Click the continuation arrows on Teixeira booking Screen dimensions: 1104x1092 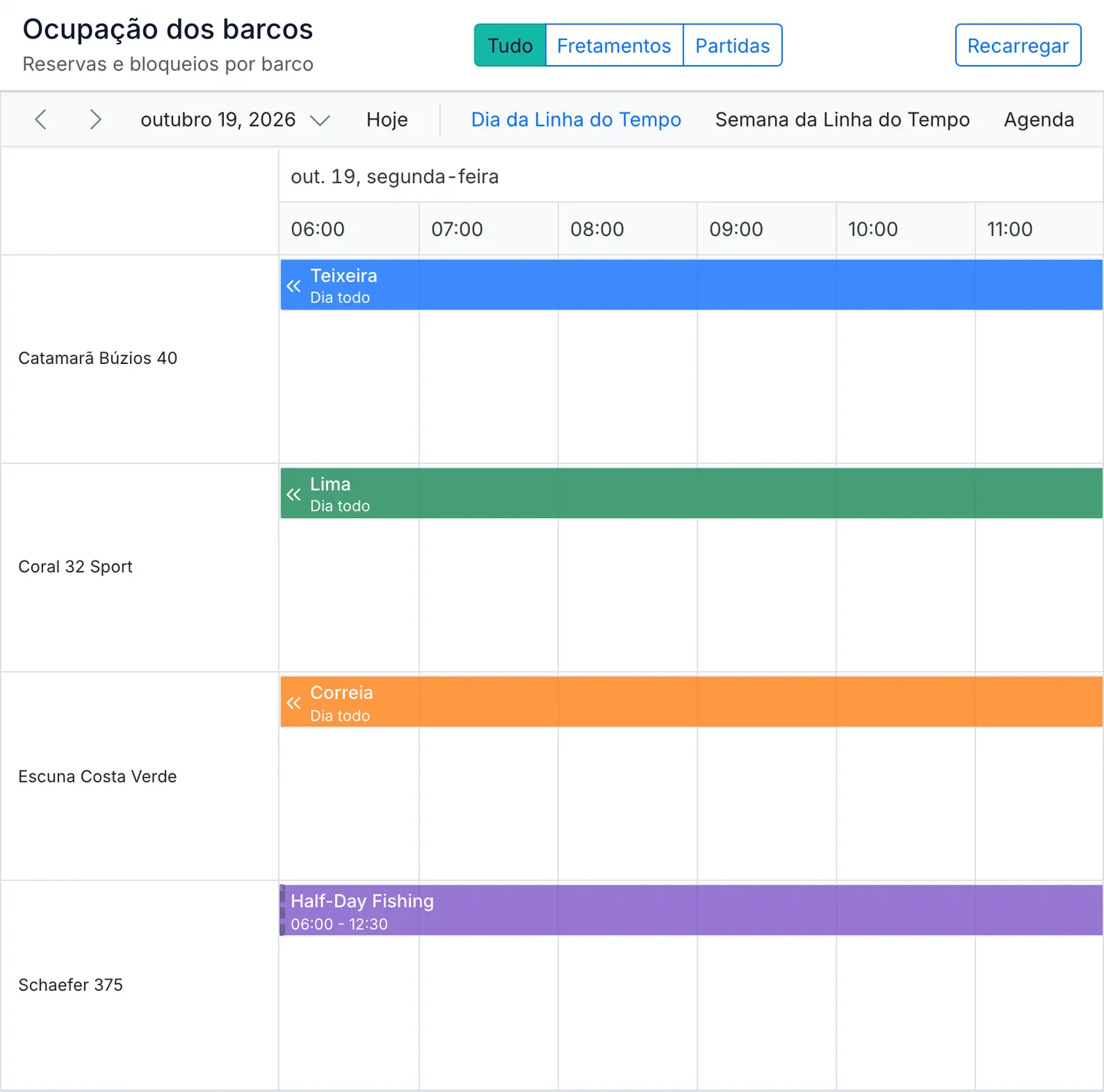click(294, 286)
